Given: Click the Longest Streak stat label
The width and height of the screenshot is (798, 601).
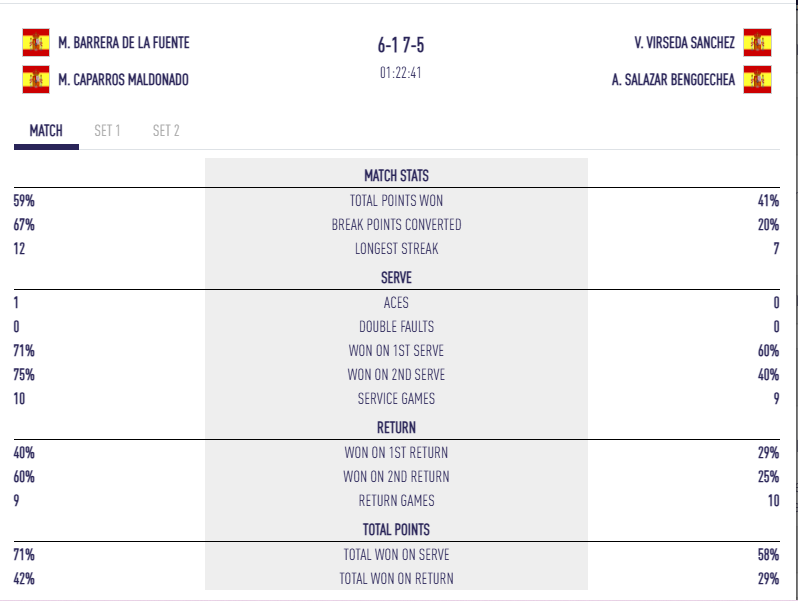Looking at the screenshot, I should [x=396, y=249].
